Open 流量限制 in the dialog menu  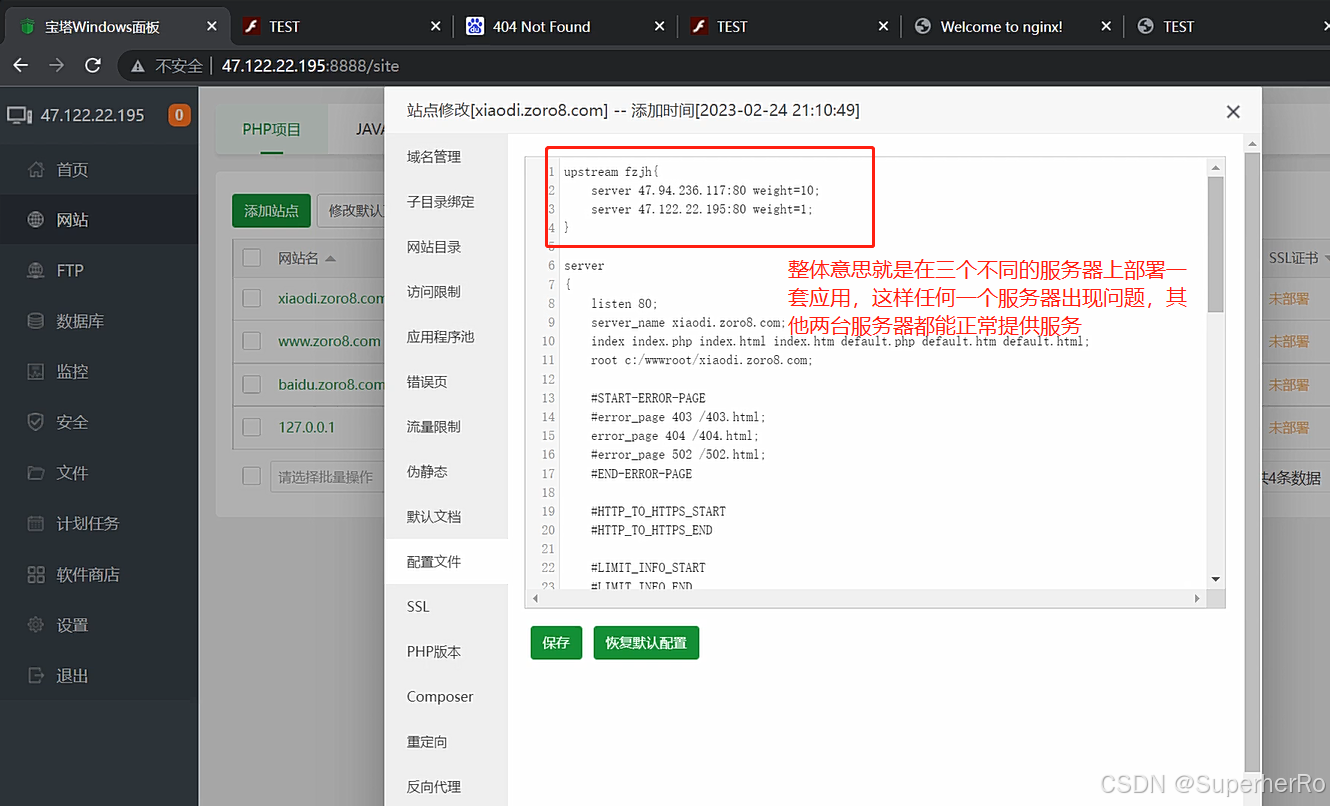click(x=434, y=427)
